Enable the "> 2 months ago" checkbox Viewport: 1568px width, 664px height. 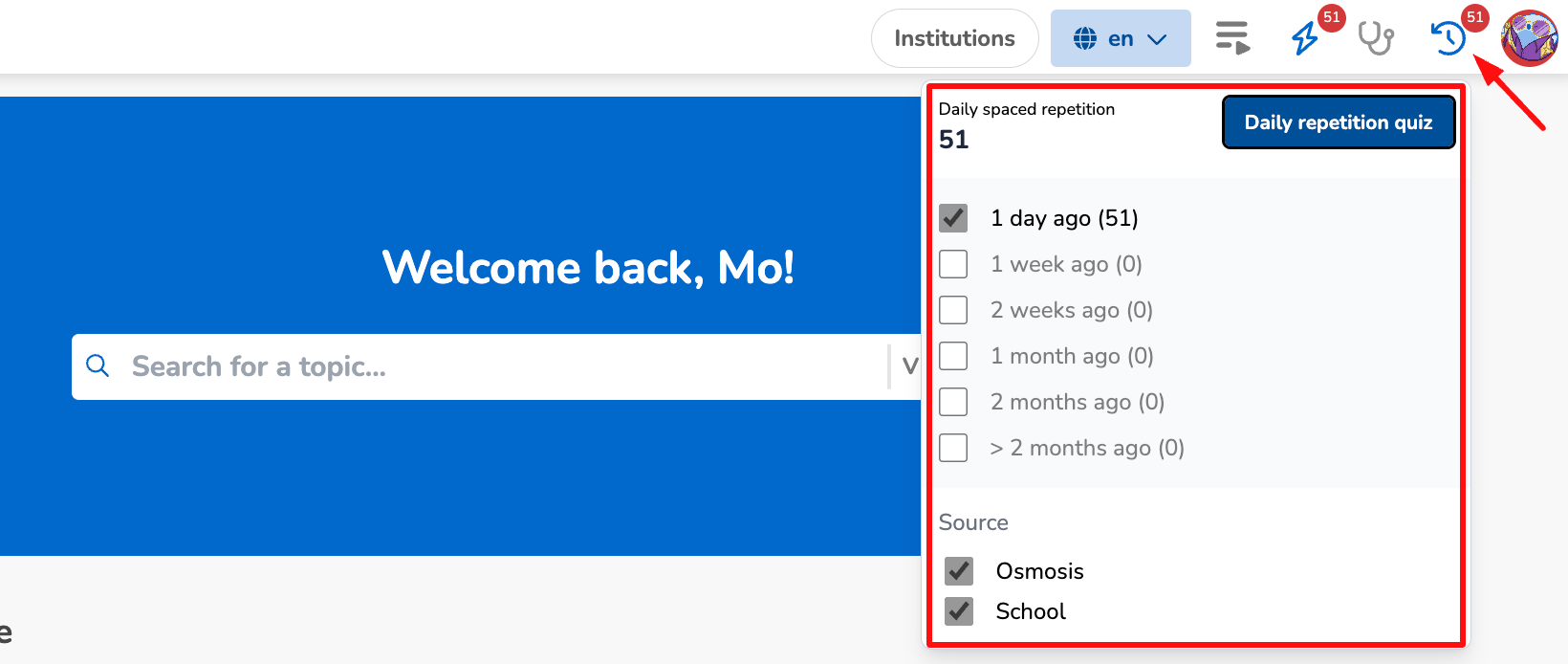[x=953, y=448]
